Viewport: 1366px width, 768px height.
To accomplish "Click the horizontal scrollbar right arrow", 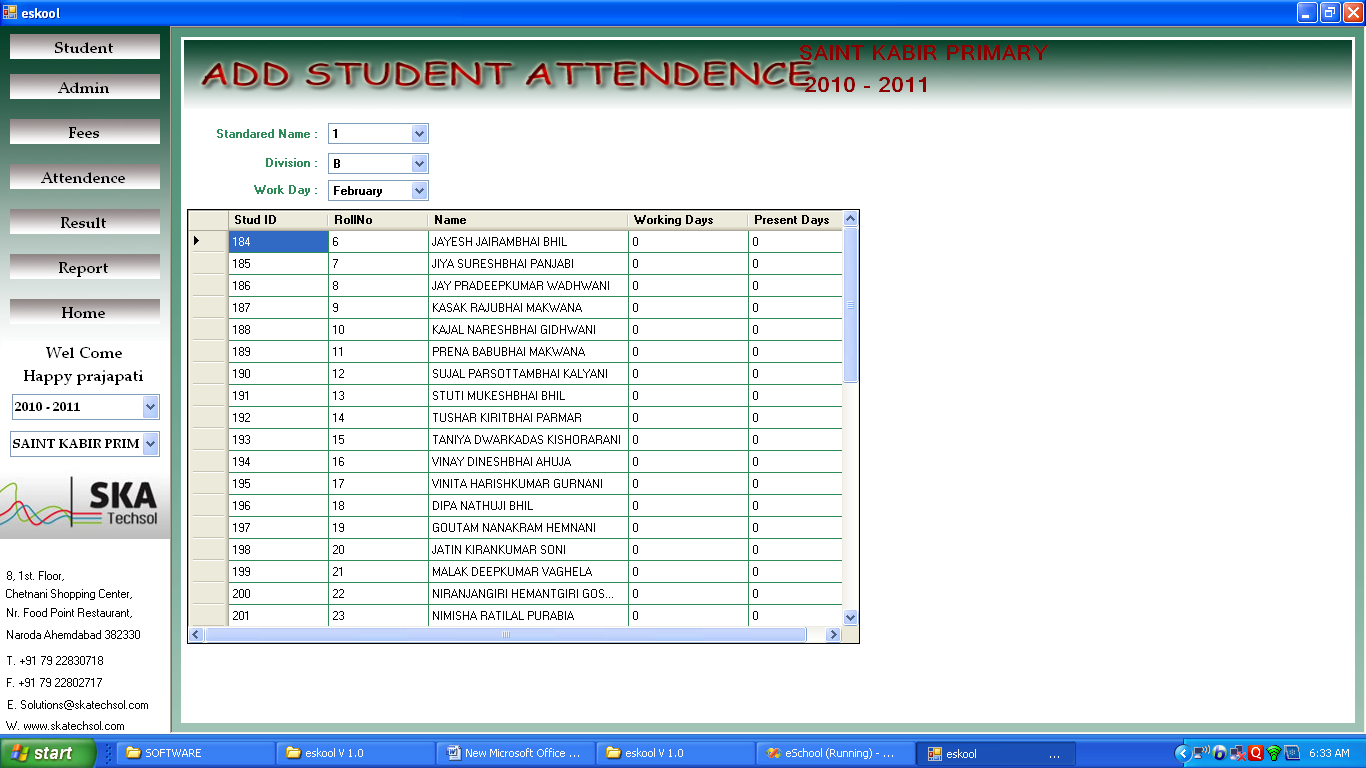I will coord(832,635).
